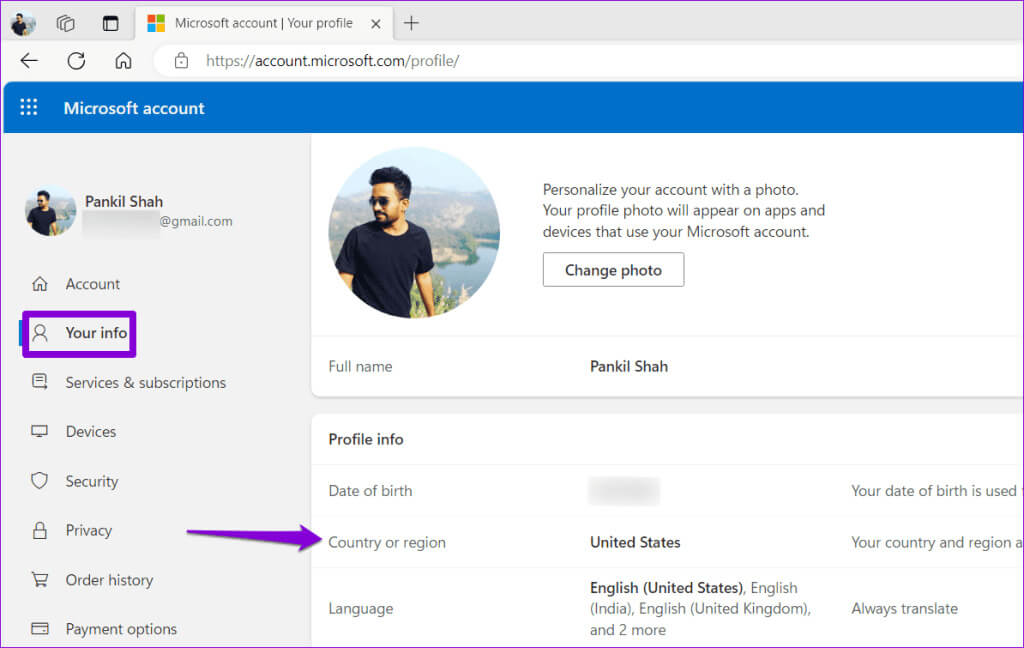
Task: Click the address bar URL
Action: tap(332, 61)
